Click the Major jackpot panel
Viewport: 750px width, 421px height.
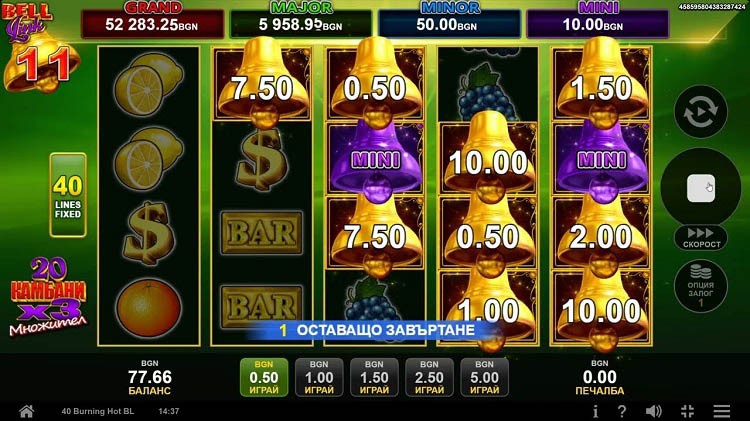point(301,20)
